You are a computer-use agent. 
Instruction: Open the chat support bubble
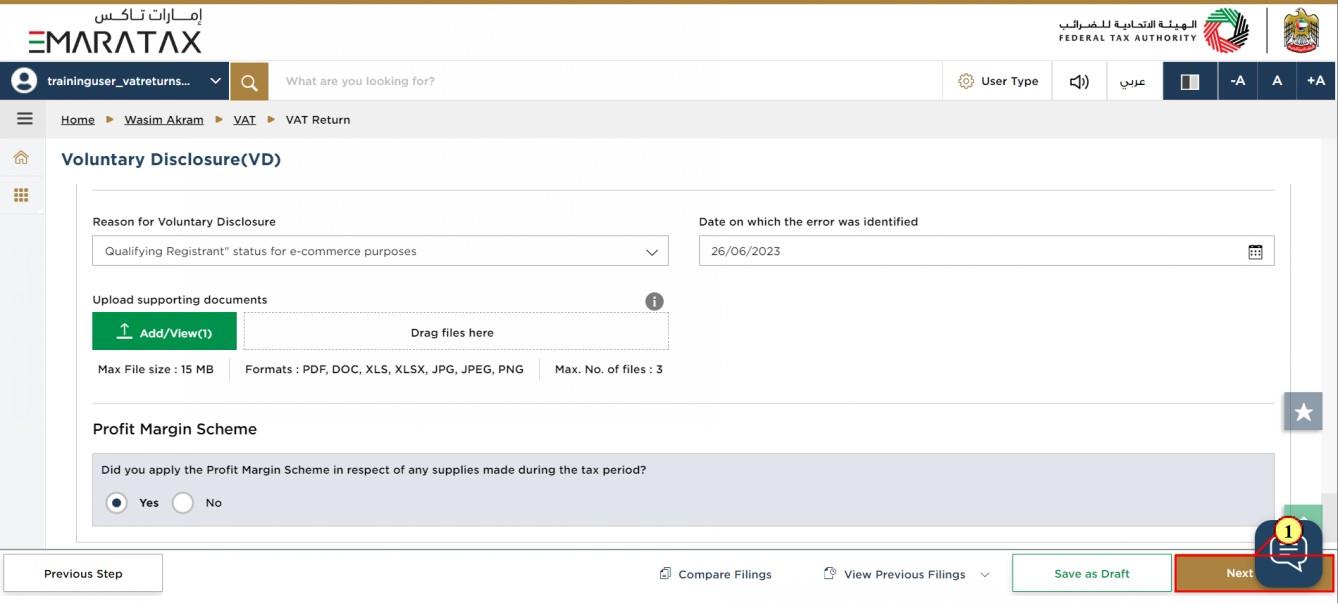point(1289,553)
